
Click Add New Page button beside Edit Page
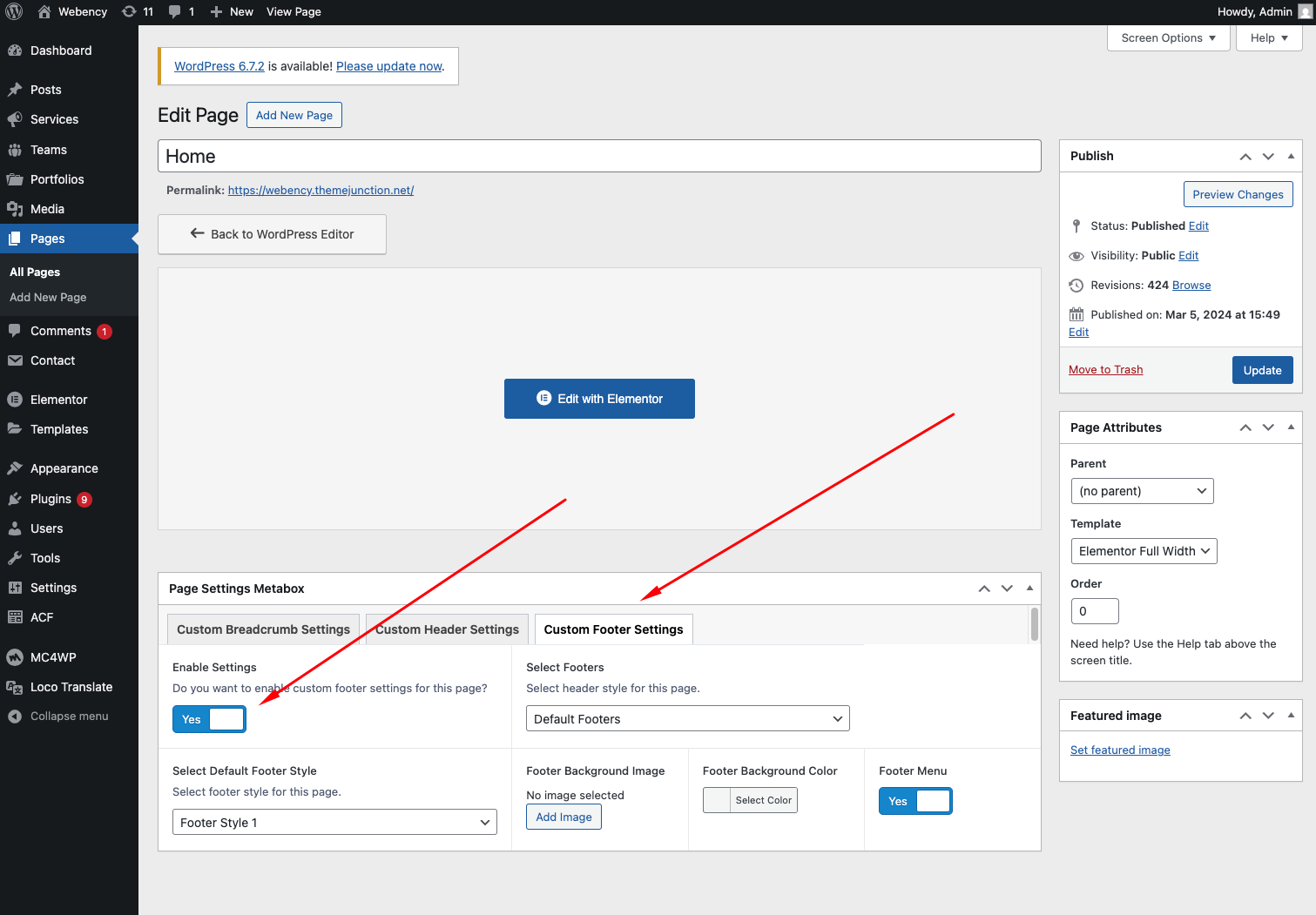pyautogui.click(x=294, y=115)
